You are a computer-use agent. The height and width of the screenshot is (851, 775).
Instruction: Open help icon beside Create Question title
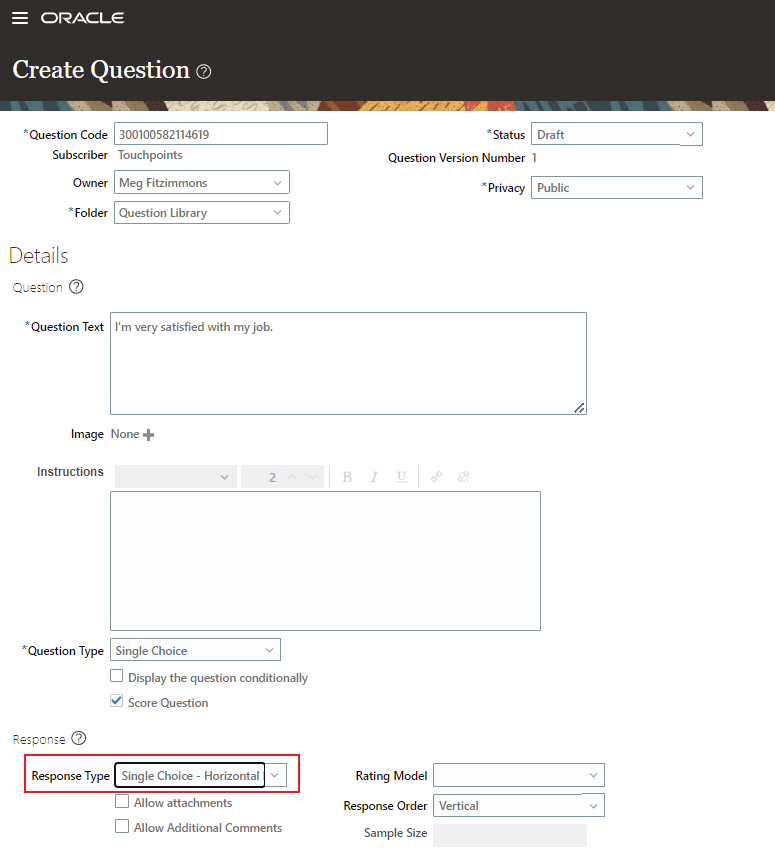204,72
